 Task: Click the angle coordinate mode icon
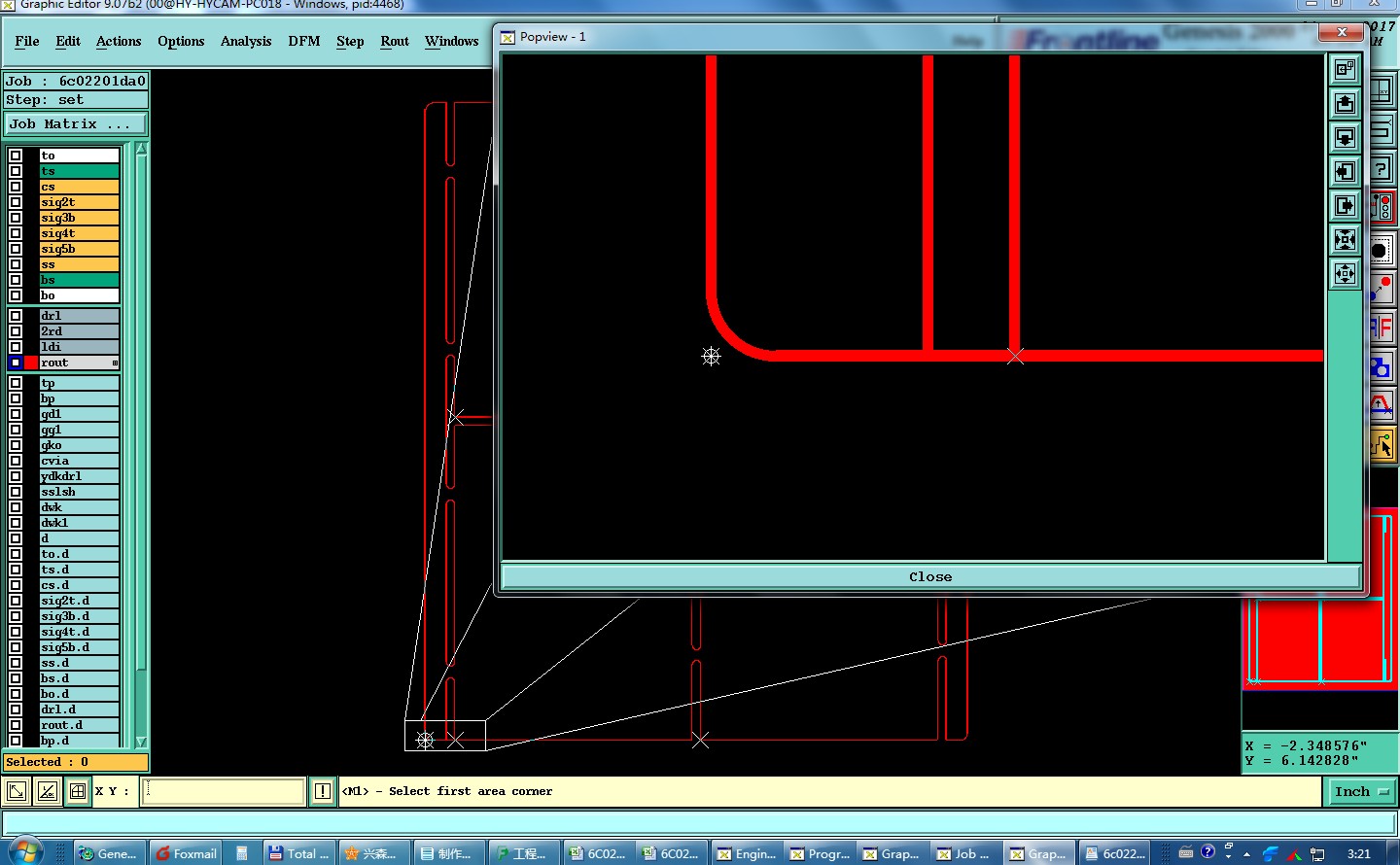(47, 791)
